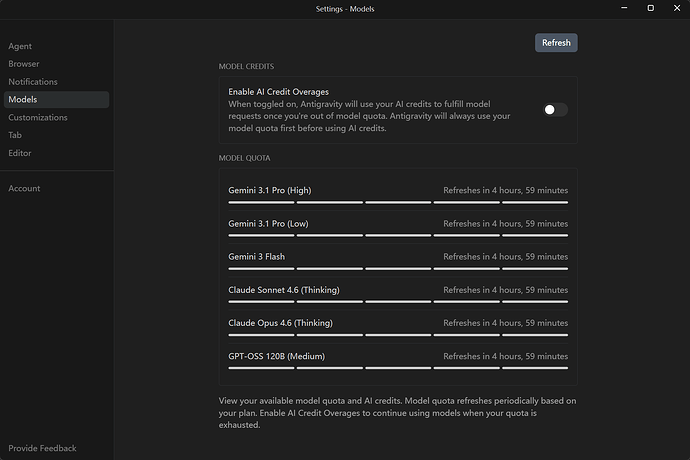The width and height of the screenshot is (690, 460).
Task: Click the Gemini 3.1 Pro (High) model name
Action: tap(270, 190)
